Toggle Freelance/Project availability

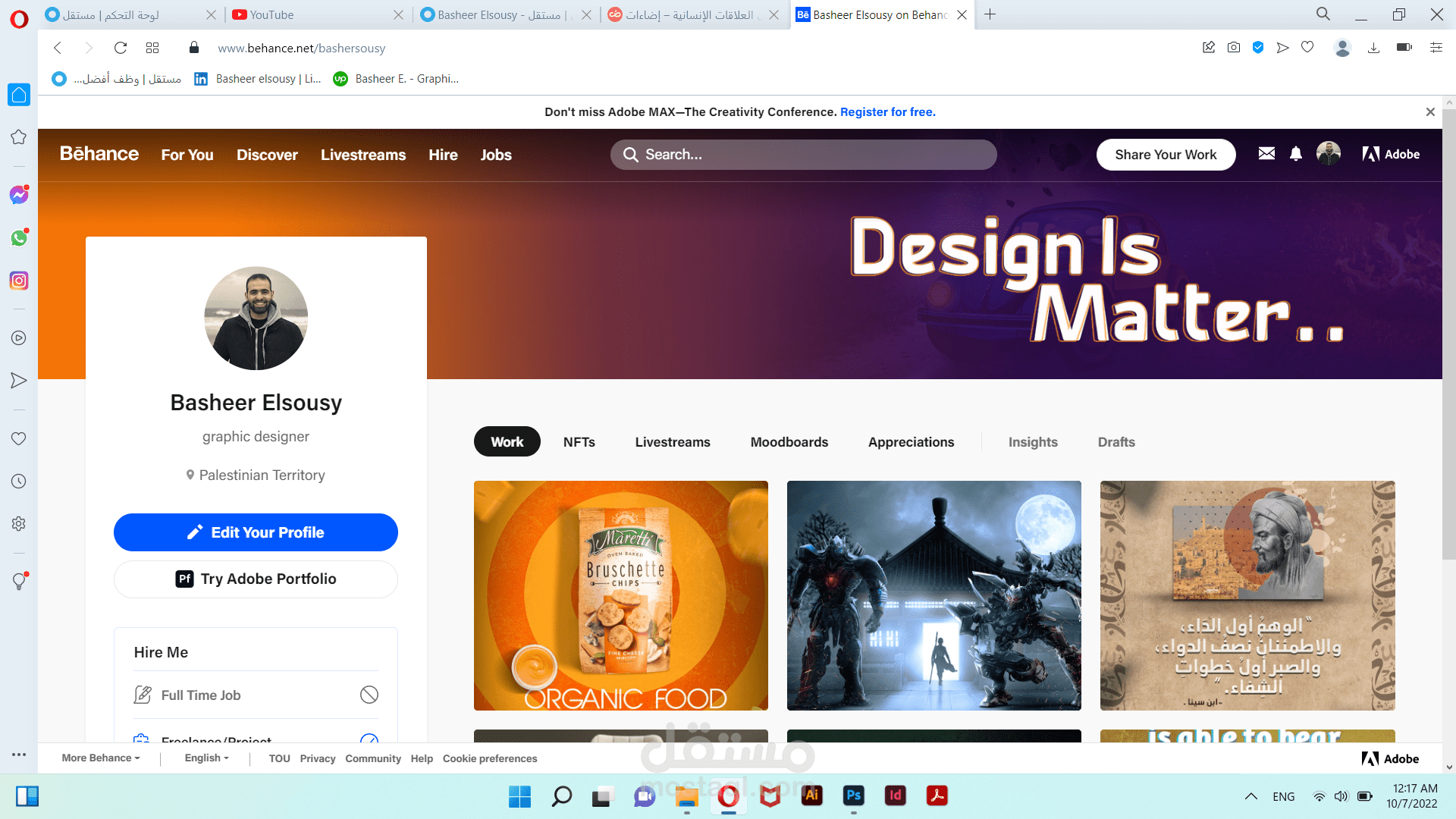tap(369, 739)
